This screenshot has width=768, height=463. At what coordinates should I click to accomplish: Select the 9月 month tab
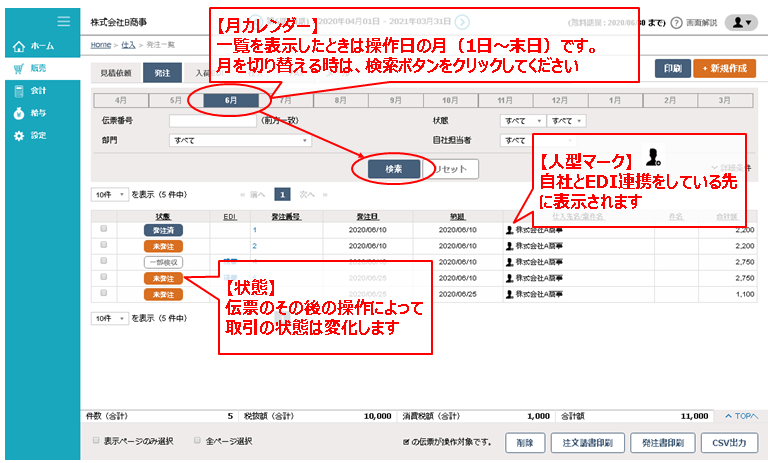(x=395, y=101)
